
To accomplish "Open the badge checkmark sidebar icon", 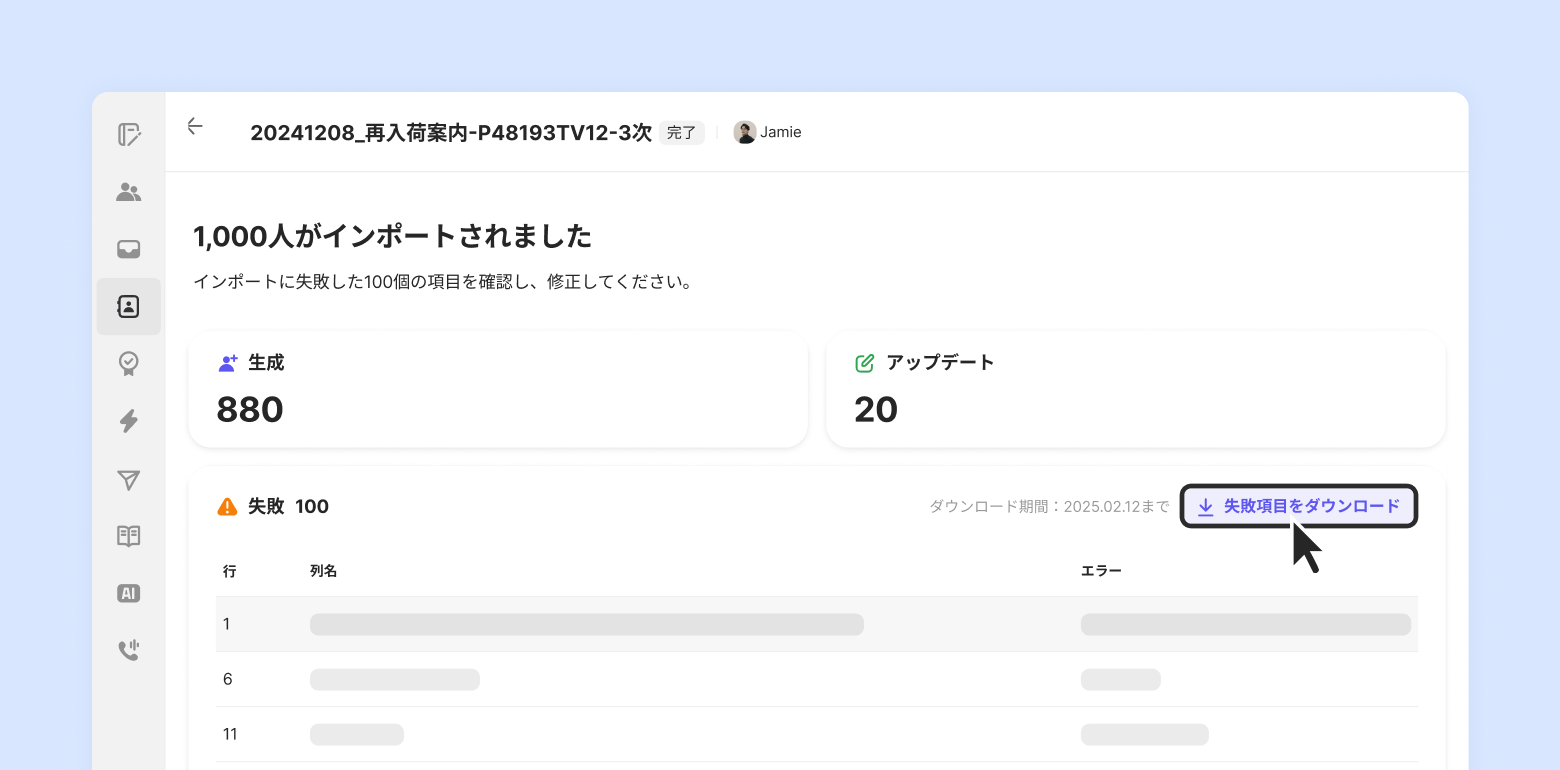I will (129, 363).
